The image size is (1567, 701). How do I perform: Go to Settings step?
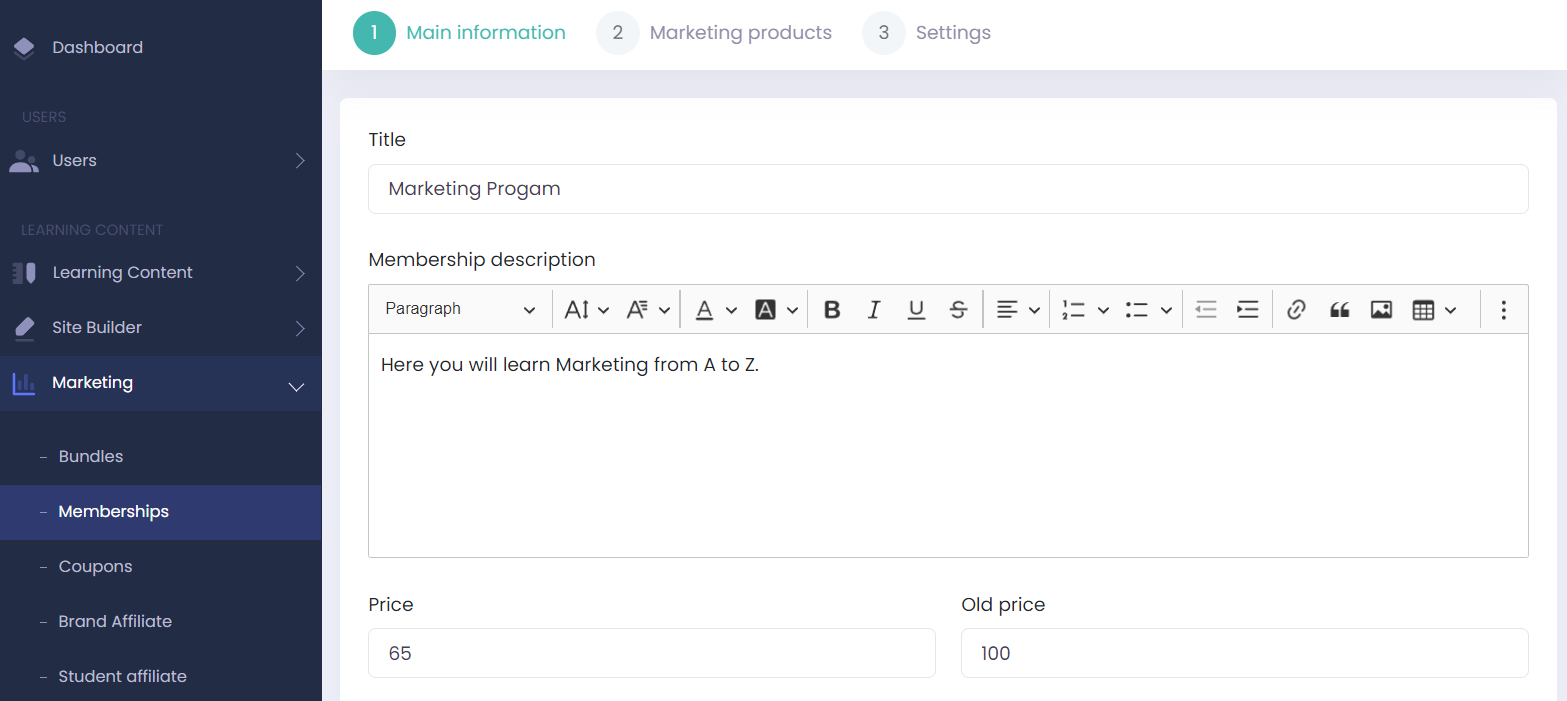[x=927, y=33]
